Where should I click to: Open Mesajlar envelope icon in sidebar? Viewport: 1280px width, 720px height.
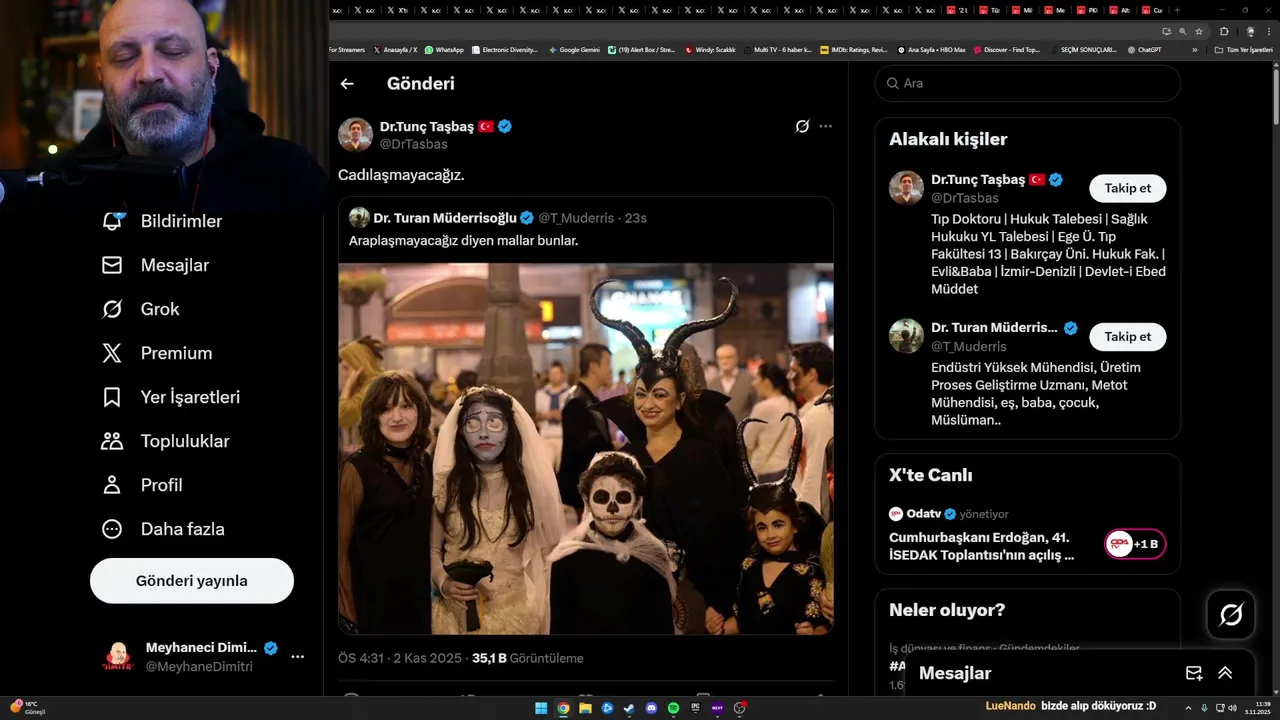click(x=112, y=265)
